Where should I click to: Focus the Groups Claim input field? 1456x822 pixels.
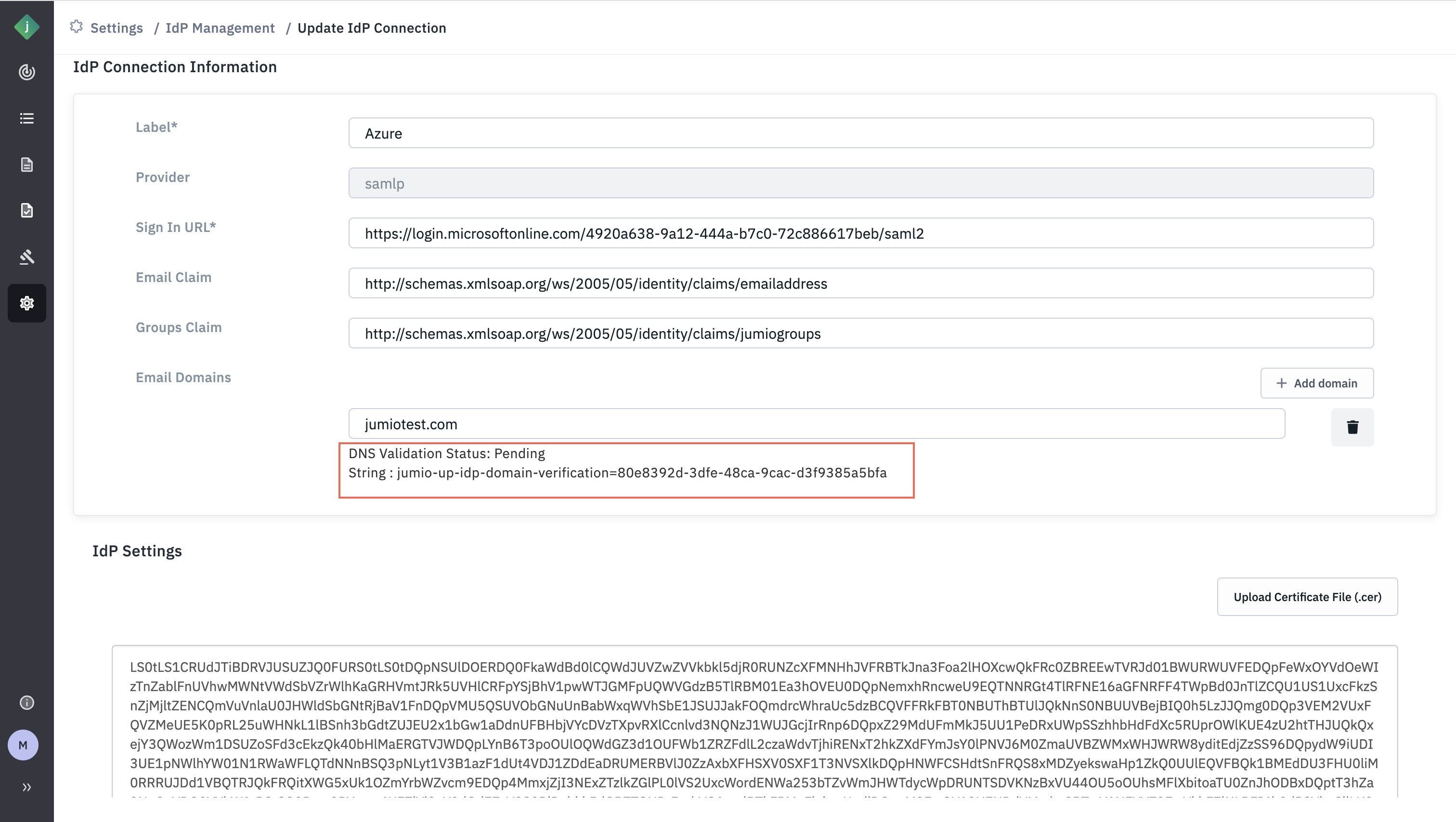click(x=860, y=334)
